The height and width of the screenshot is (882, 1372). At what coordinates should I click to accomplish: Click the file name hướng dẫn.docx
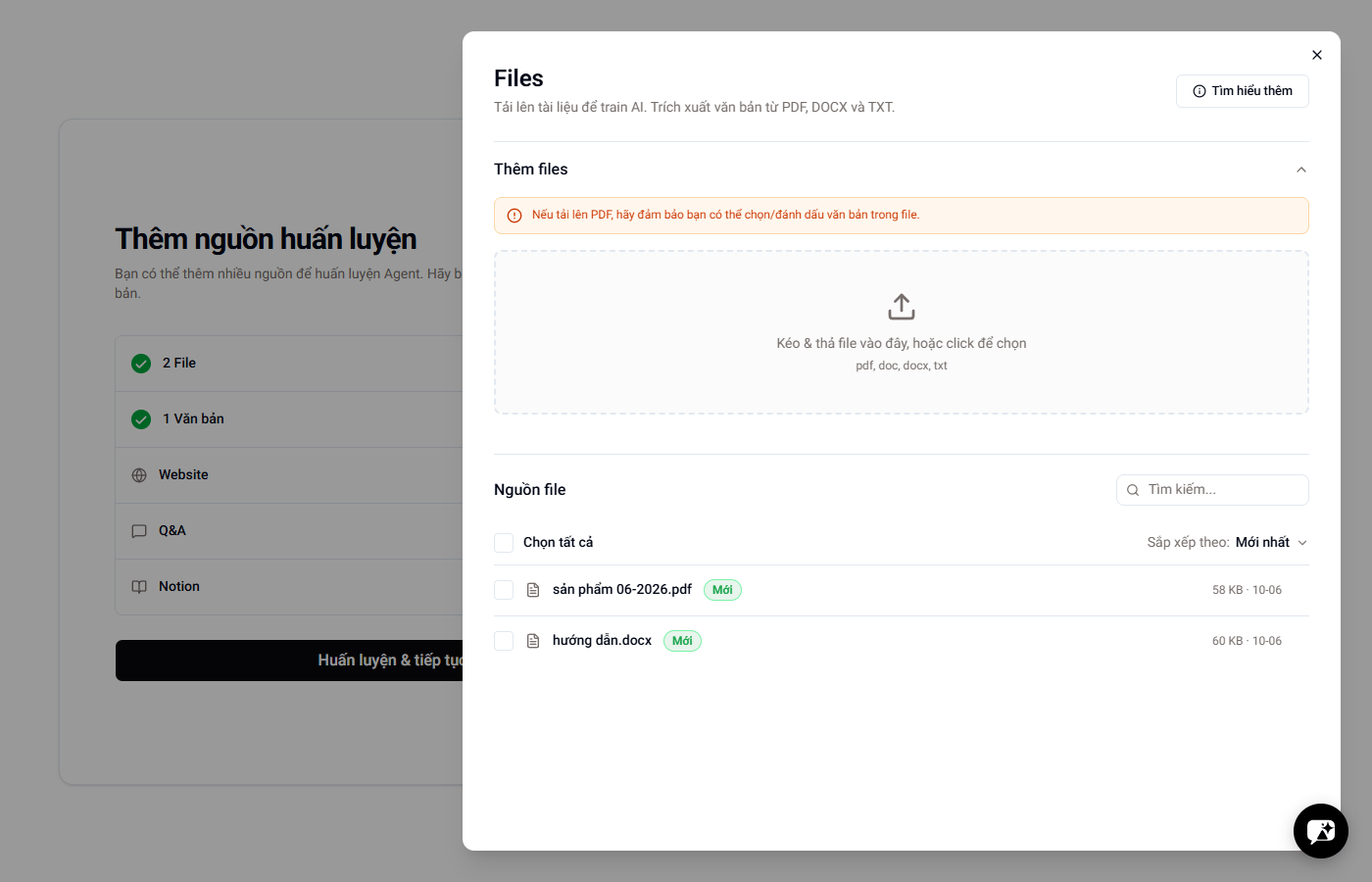click(x=602, y=641)
